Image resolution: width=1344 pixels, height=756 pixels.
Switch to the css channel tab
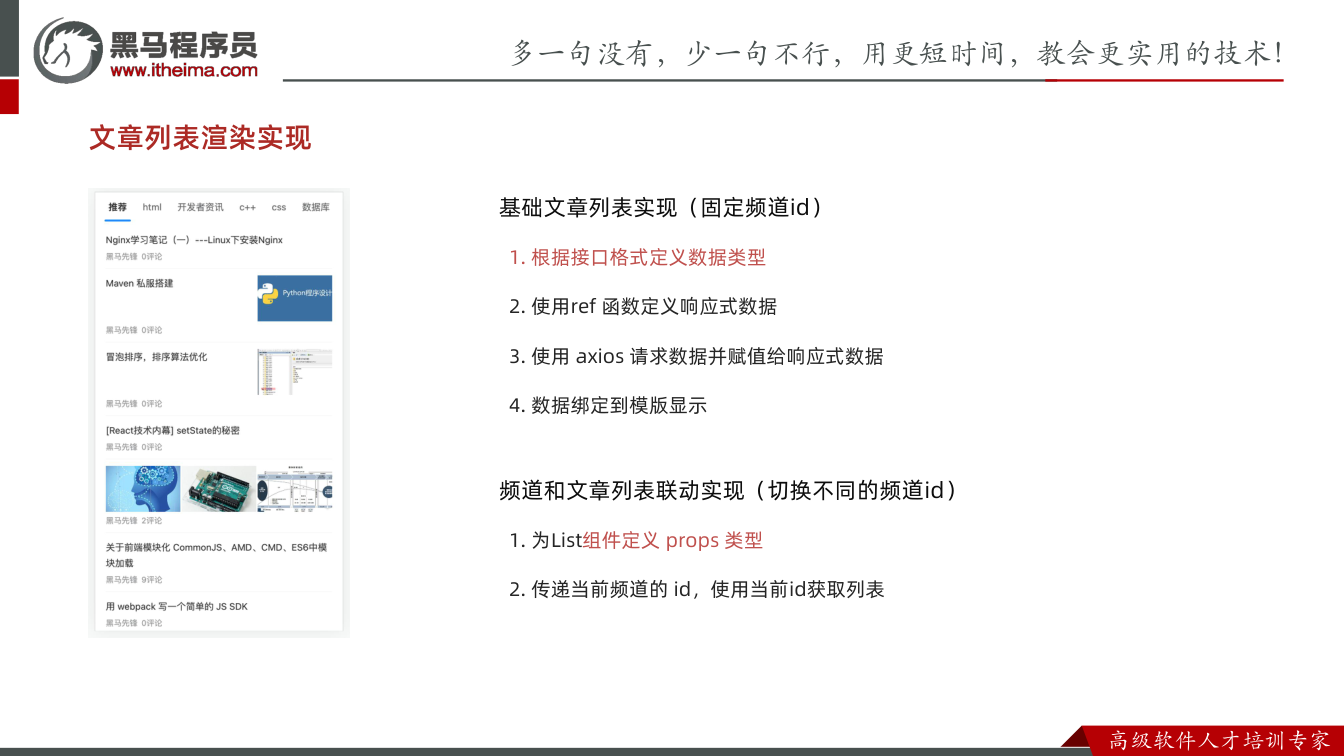(x=279, y=207)
